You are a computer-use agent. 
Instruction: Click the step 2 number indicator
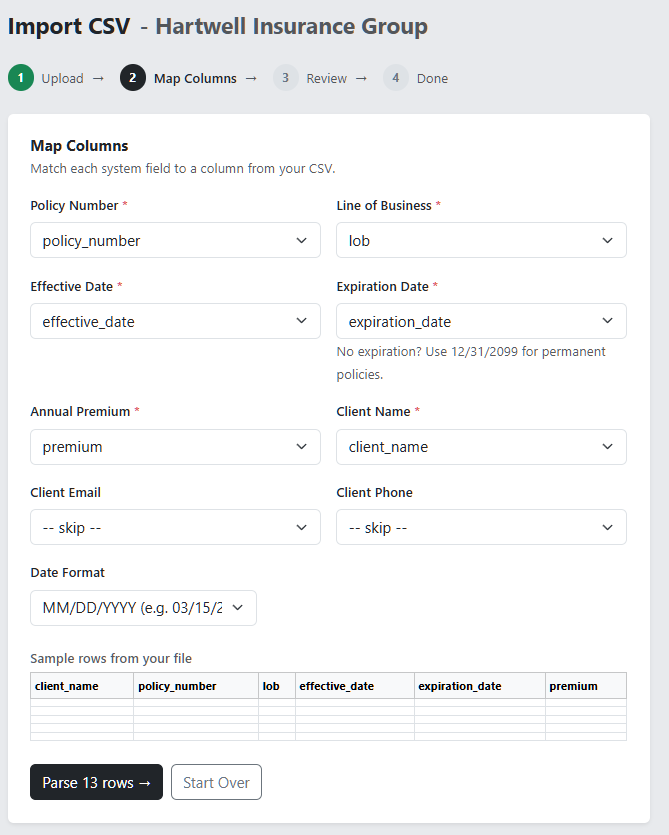point(133,77)
